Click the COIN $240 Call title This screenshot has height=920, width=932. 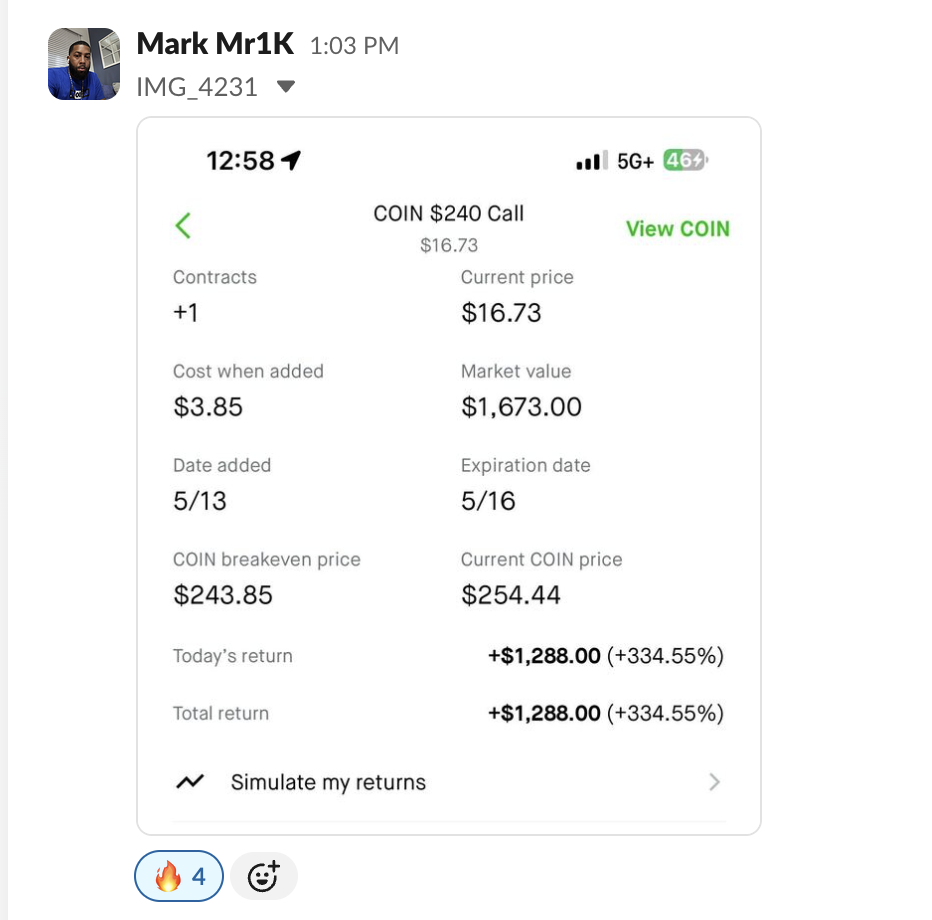[x=448, y=213]
